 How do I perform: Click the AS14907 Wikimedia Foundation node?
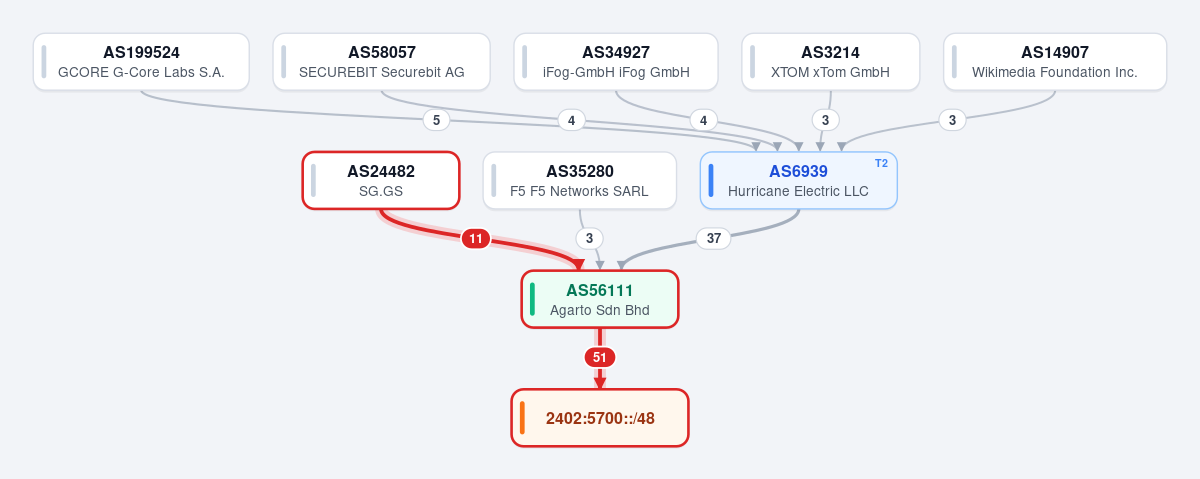(x=1055, y=62)
